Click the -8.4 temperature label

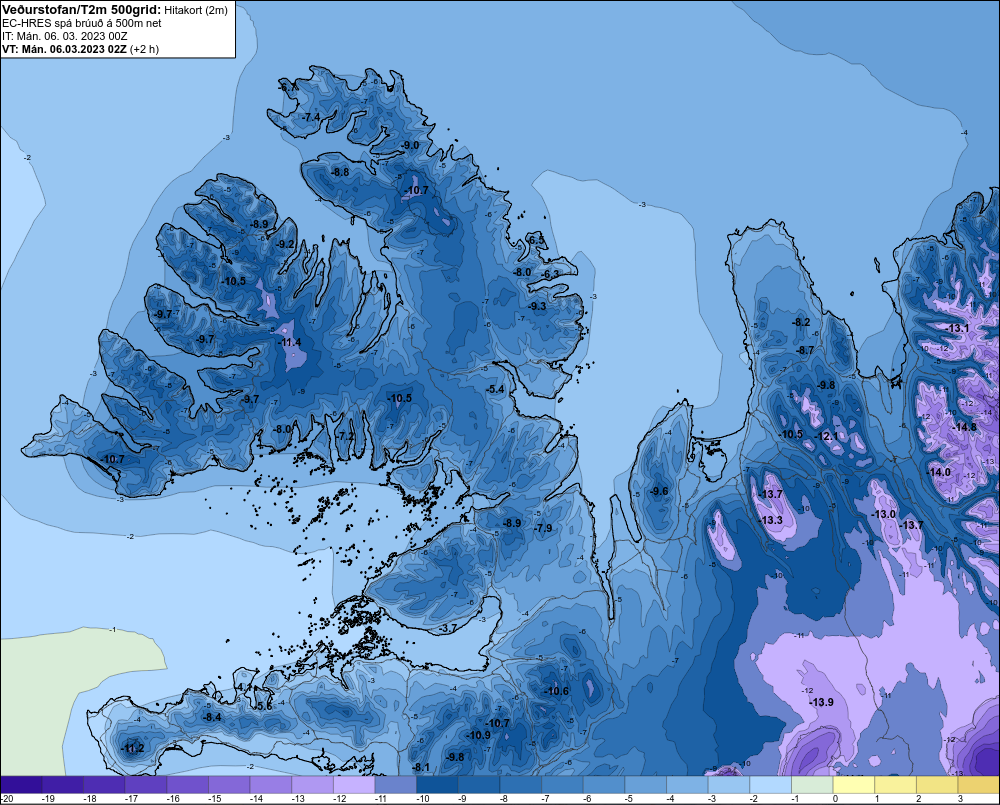tap(212, 718)
